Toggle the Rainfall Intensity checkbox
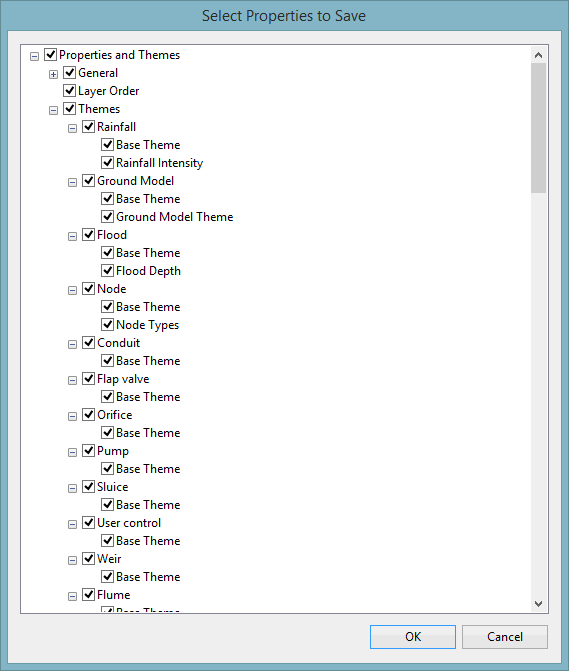Image resolution: width=569 pixels, height=671 pixels. click(x=107, y=163)
